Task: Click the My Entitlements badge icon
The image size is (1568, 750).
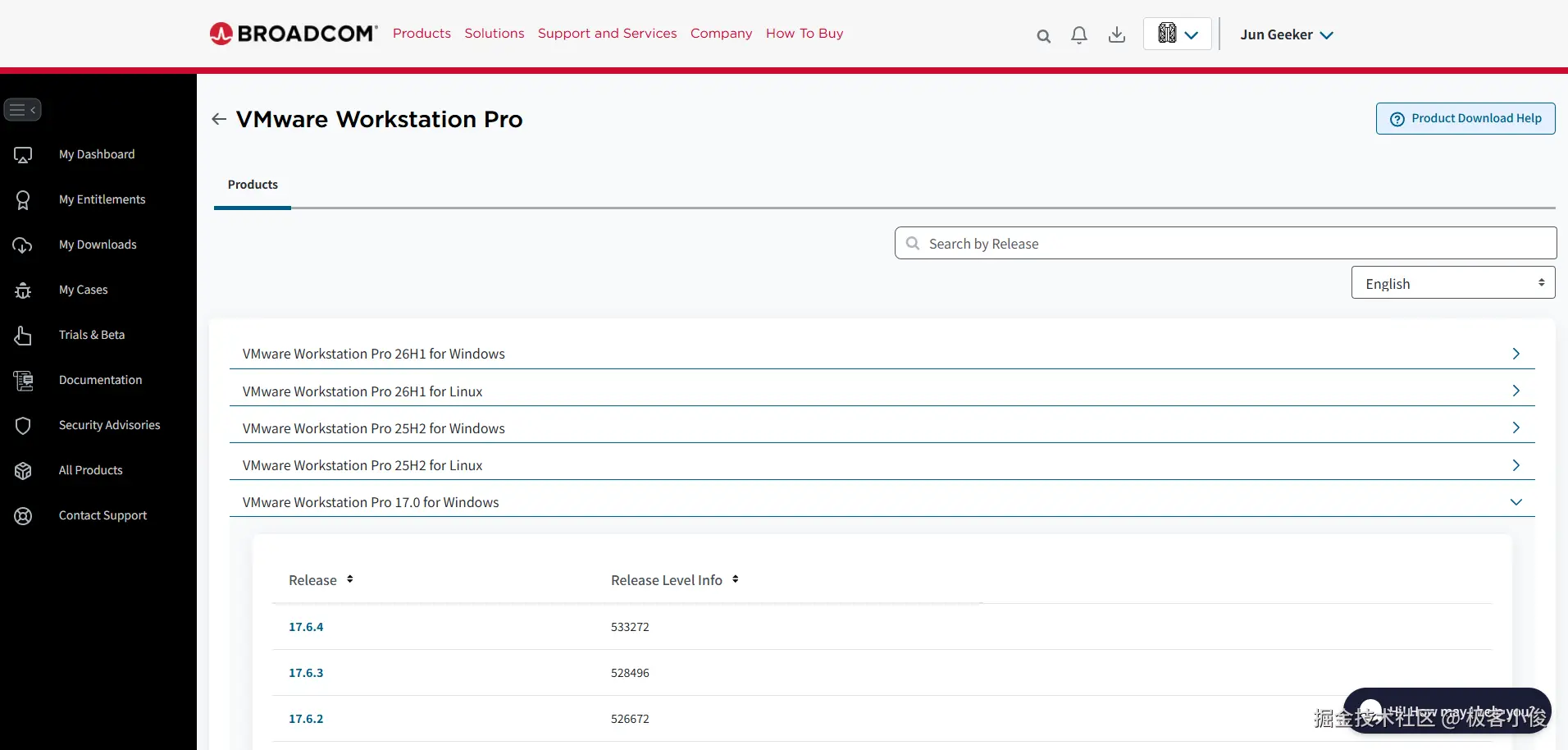Action: [23, 199]
